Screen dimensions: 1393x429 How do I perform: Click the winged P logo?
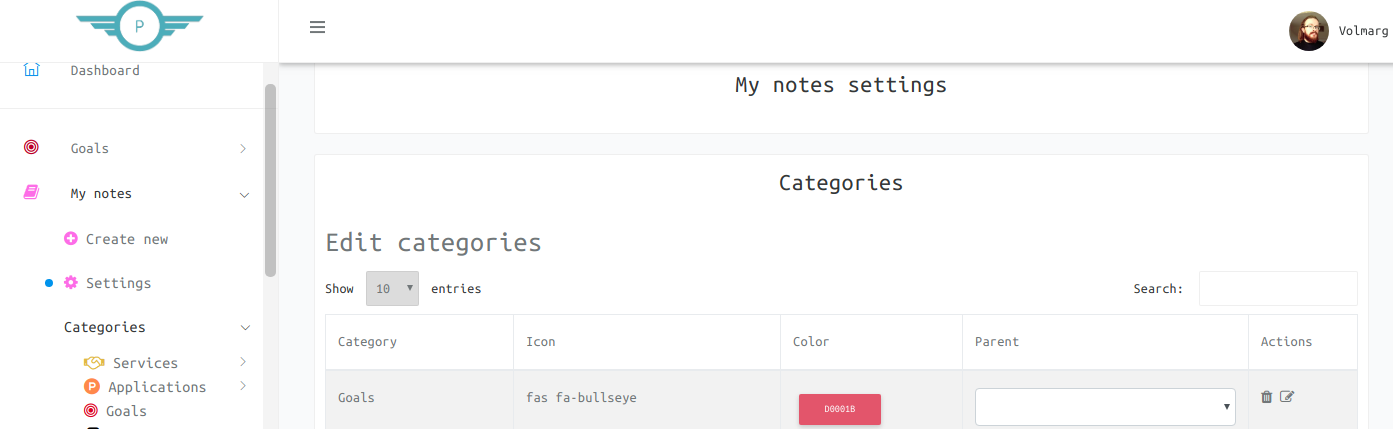pyautogui.click(x=139, y=24)
